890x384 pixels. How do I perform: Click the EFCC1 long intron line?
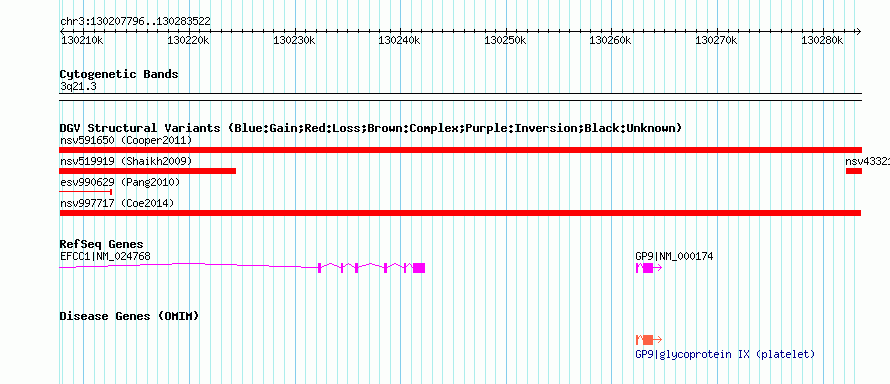click(x=188, y=265)
